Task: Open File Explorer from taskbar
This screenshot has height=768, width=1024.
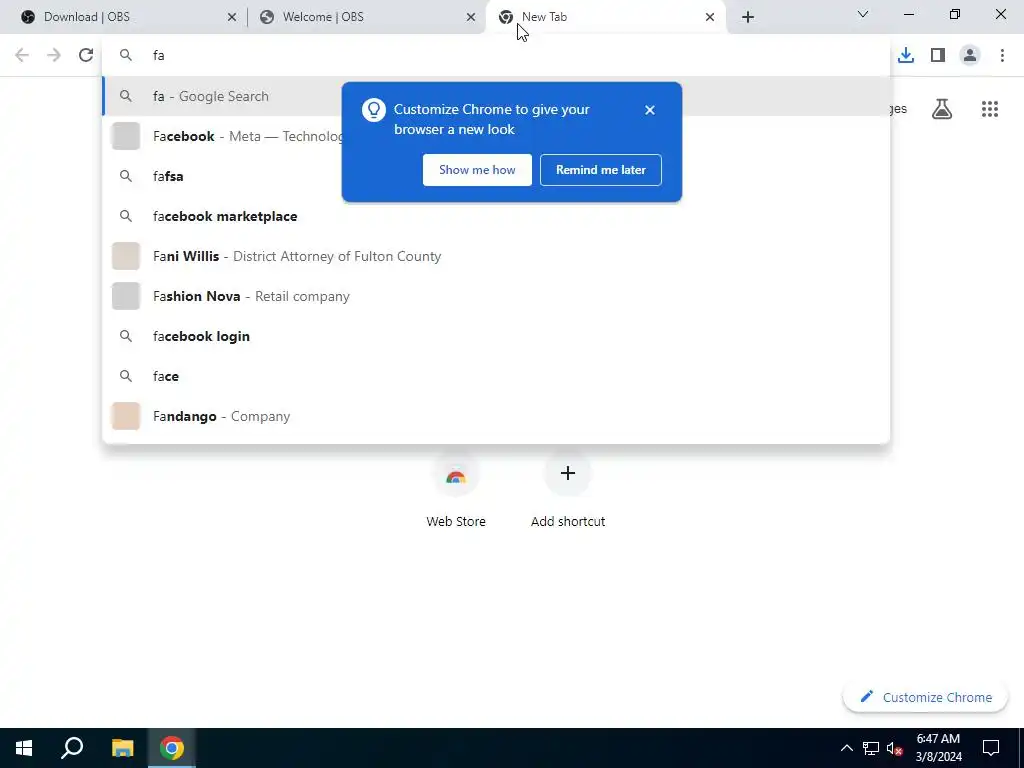Action: pyautogui.click(x=122, y=748)
